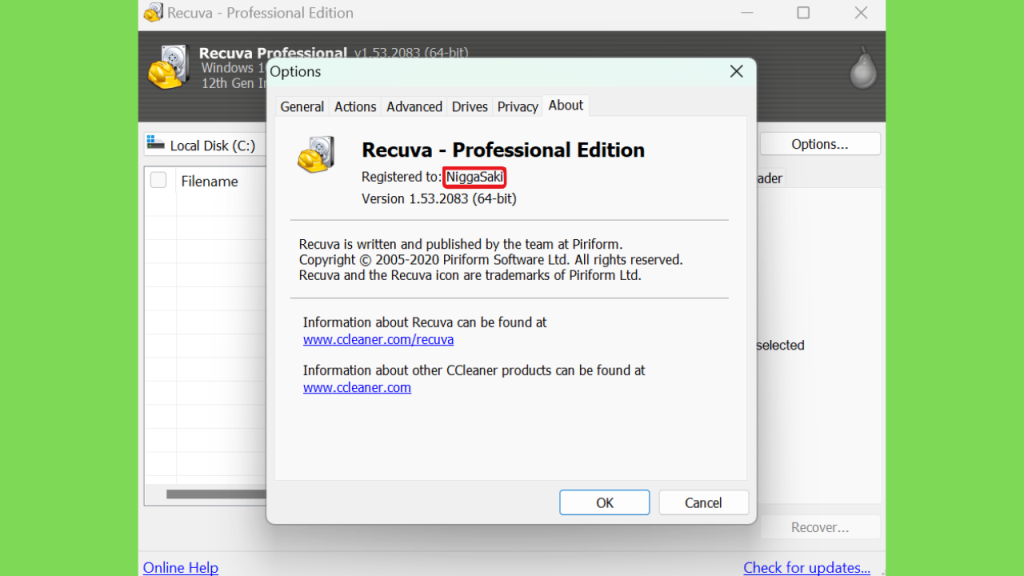Click the Recuva hard-hat icon in About tab
Image resolution: width=1024 pixels, height=576 pixels.
coord(316,154)
